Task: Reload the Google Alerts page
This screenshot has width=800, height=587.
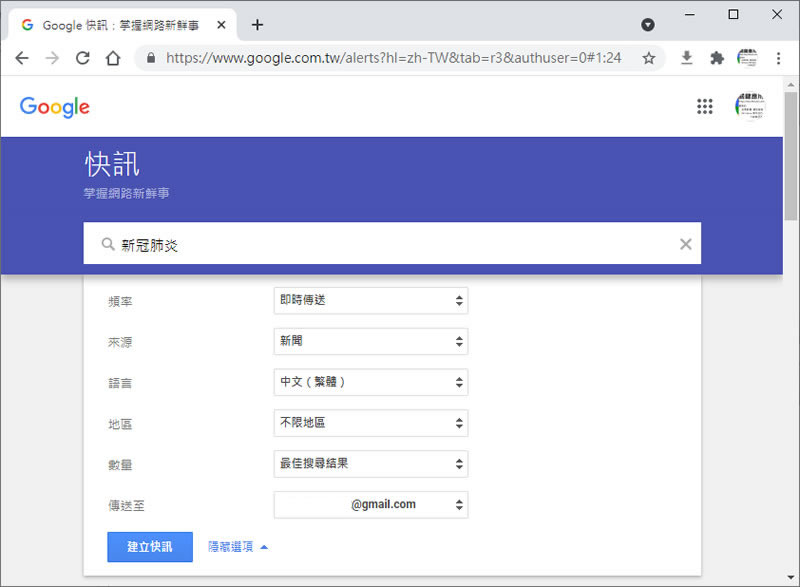Action: coord(83,58)
